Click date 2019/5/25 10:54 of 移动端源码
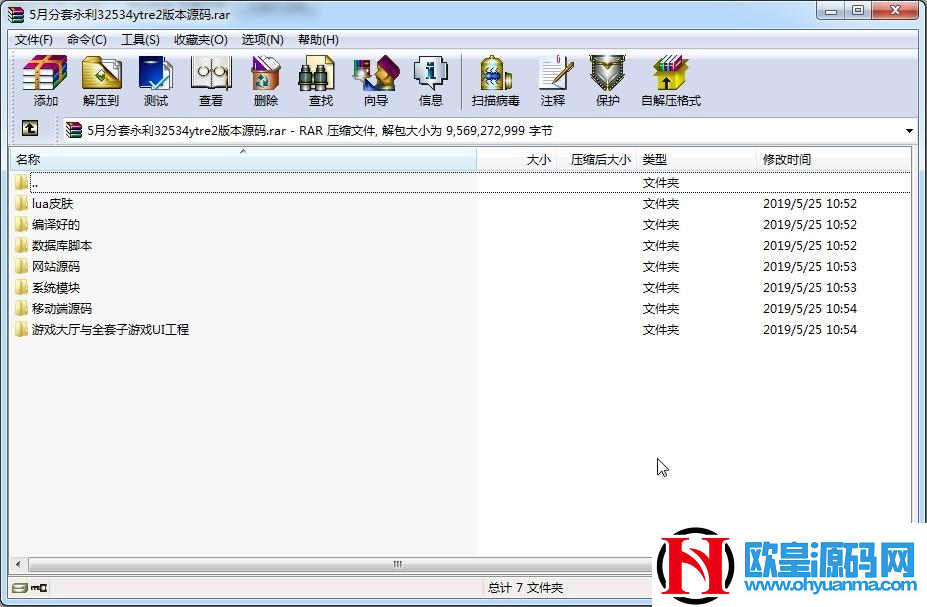The image size is (927, 607). coord(809,309)
